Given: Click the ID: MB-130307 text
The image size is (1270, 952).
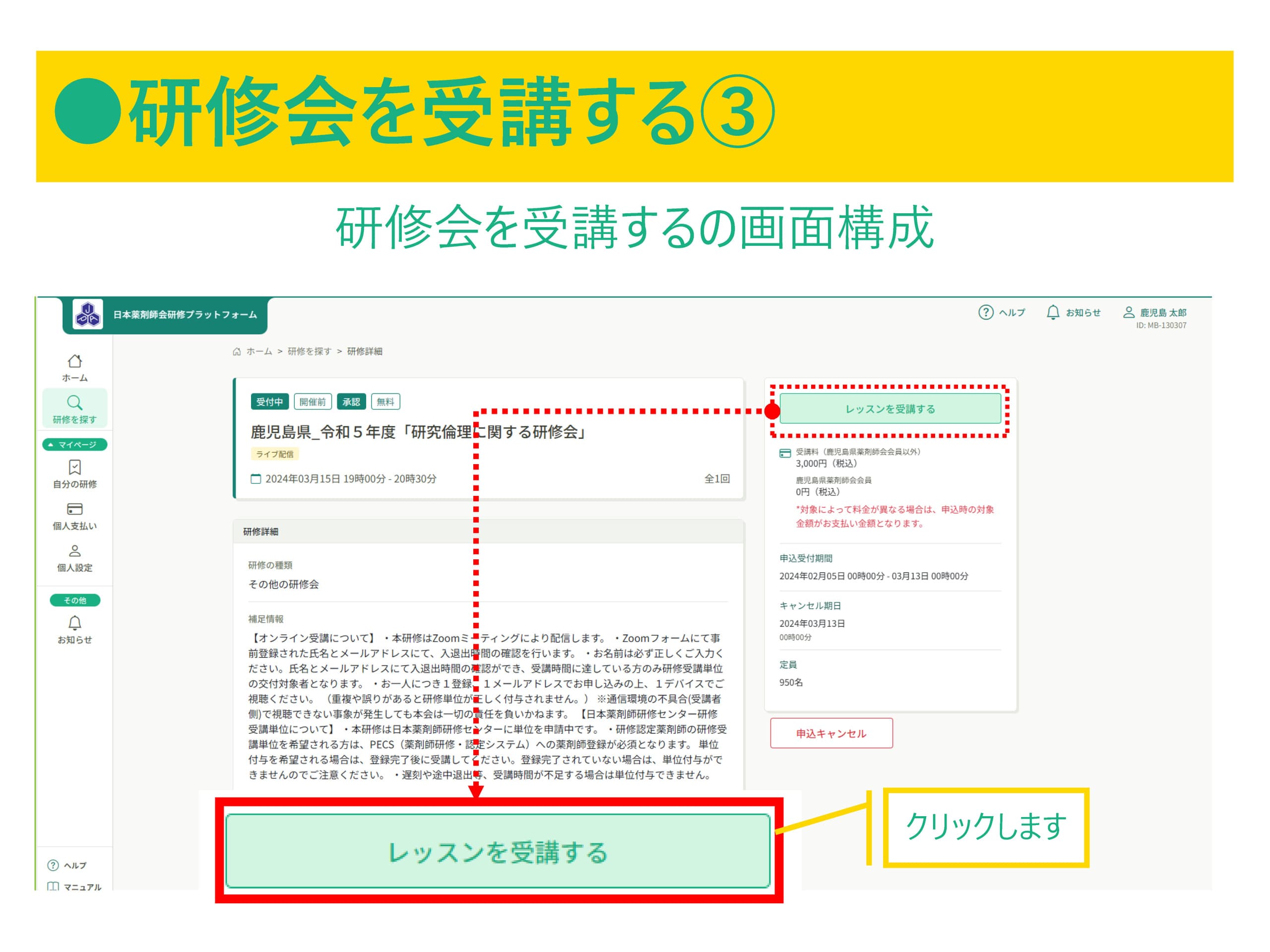Looking at the screenshot, I should [1161, 325].
